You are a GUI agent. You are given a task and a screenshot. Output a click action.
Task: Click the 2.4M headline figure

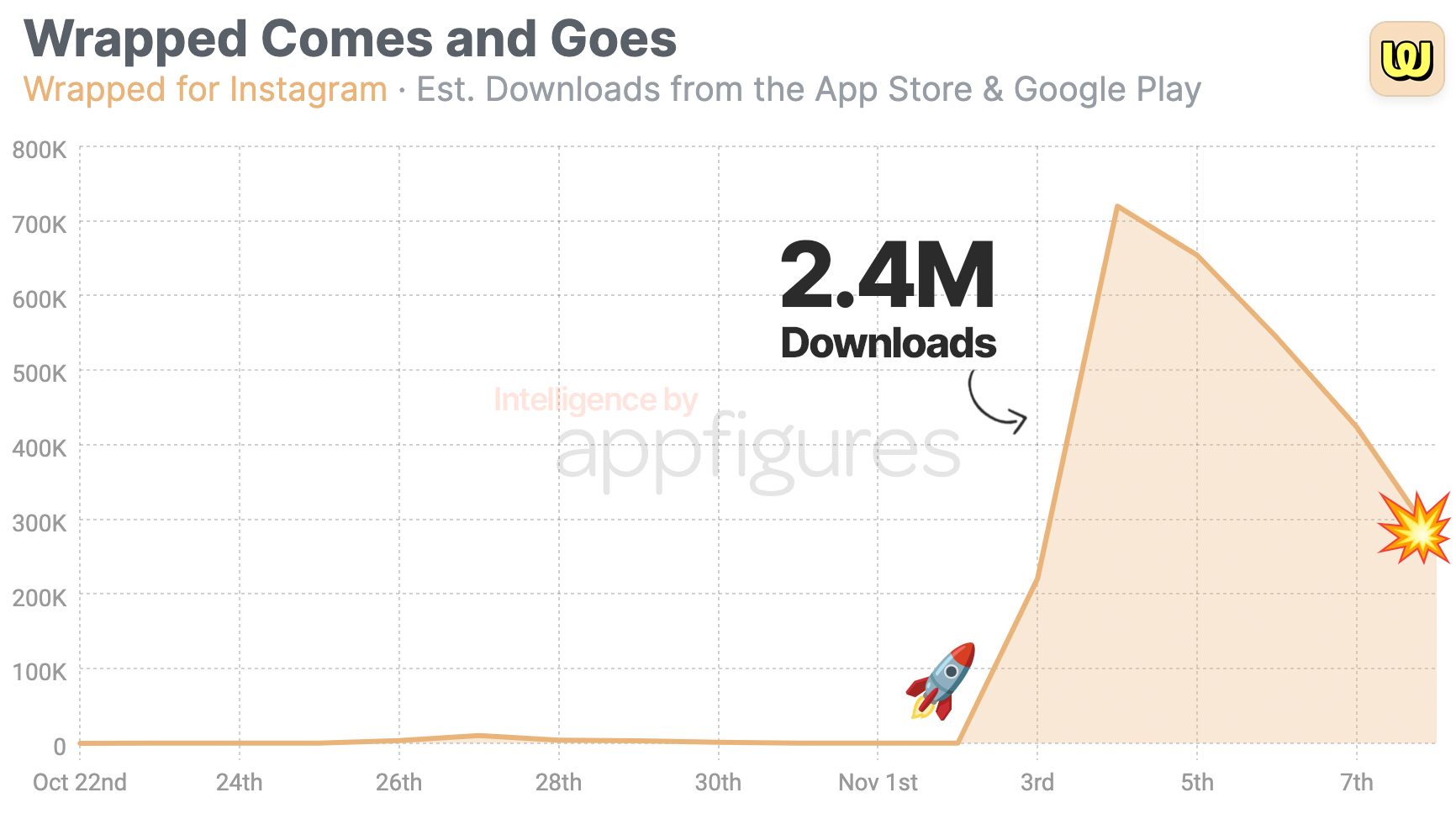point(888,275)
